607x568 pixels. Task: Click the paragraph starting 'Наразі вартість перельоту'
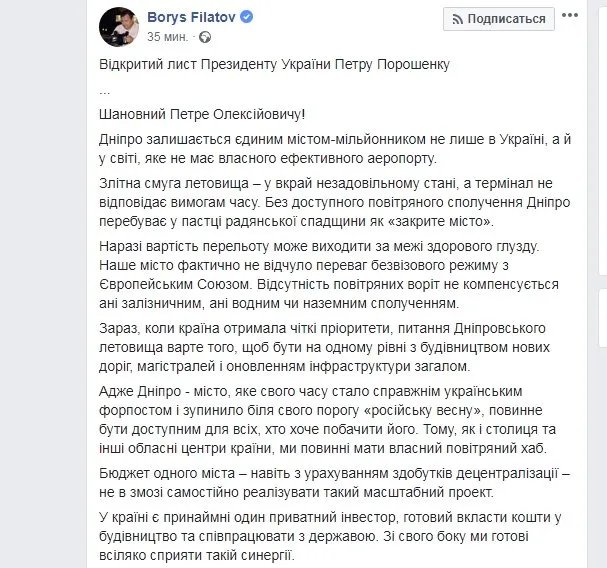point(320,274)
